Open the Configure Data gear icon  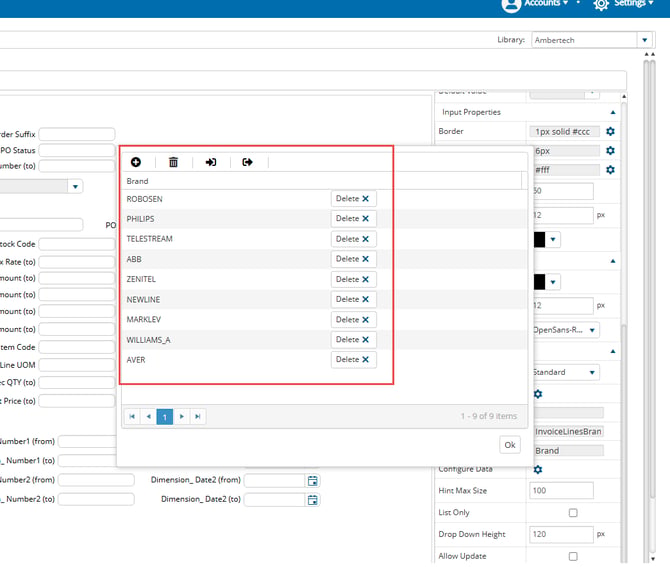[538, 469]
